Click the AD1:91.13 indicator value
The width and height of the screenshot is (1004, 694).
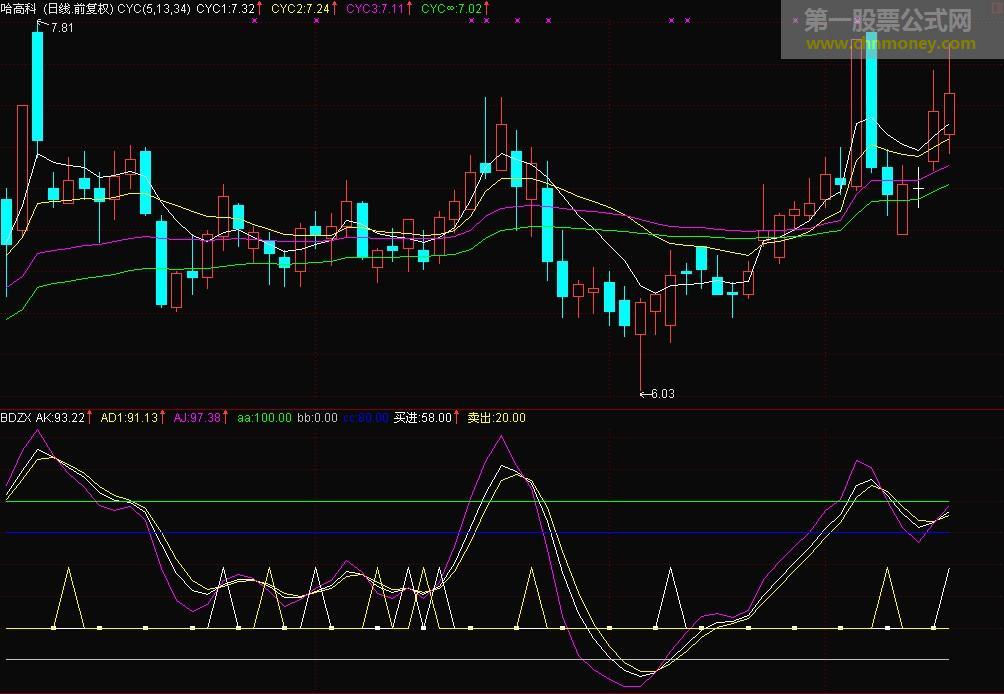[129, 418]
